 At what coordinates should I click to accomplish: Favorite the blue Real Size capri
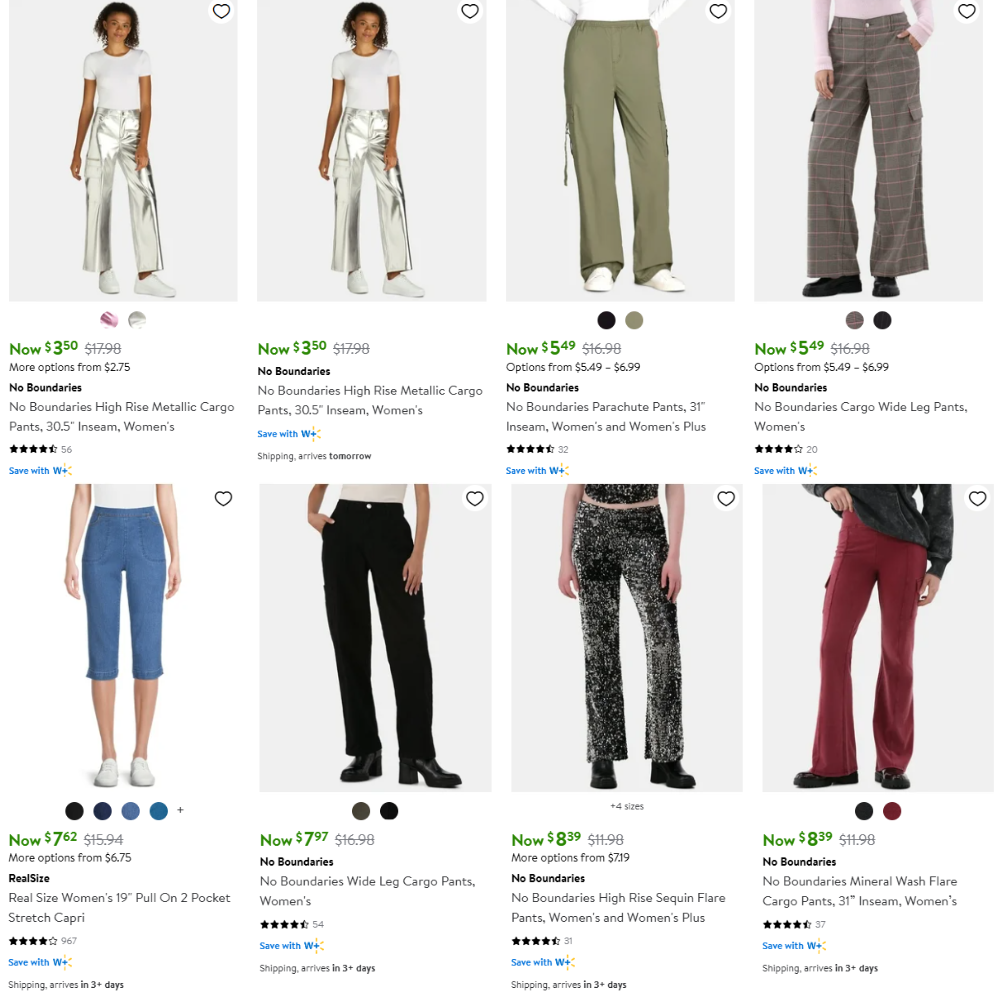click(223, 499)
